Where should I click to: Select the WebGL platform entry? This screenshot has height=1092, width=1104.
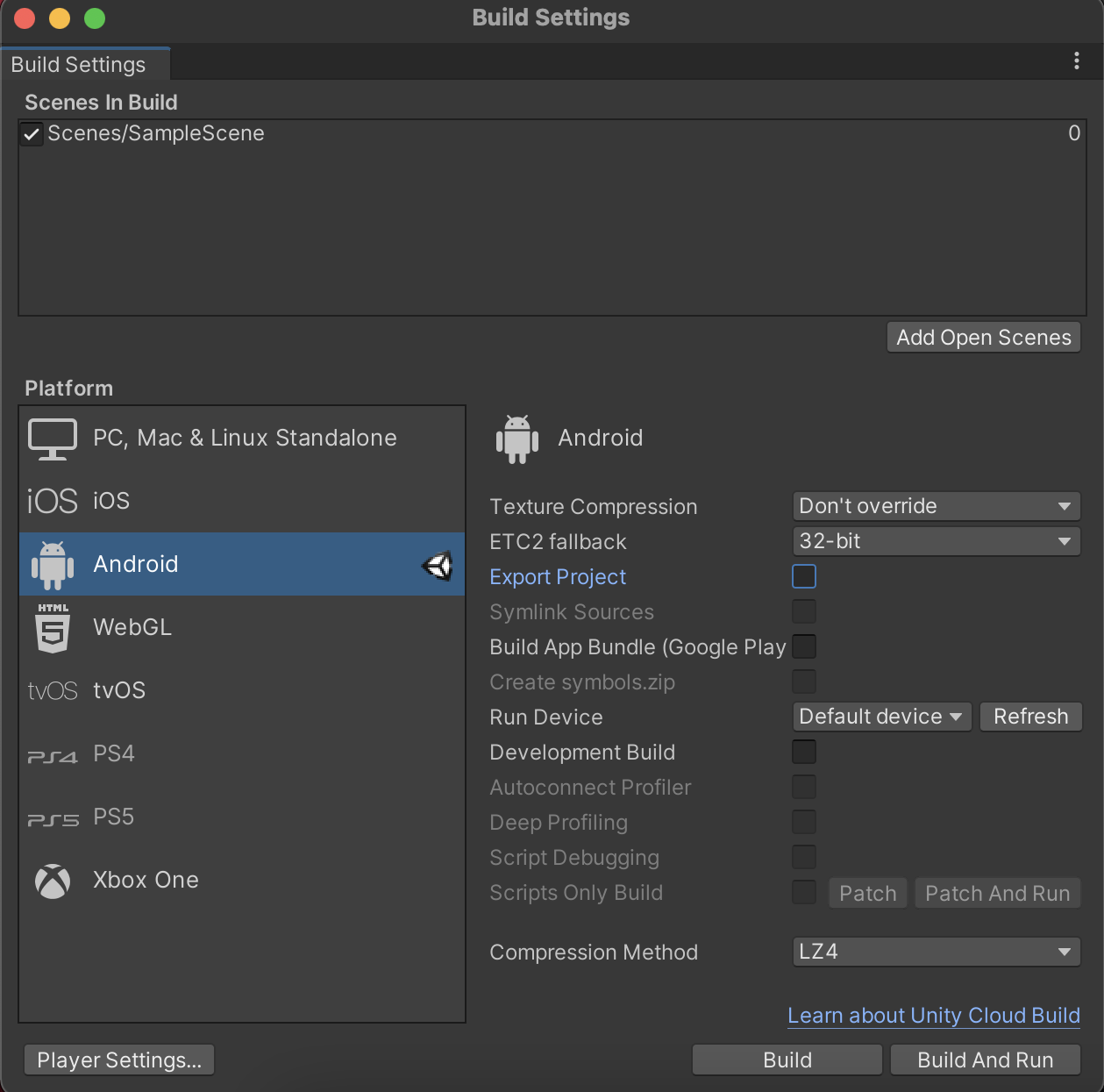tap(242, 628)
